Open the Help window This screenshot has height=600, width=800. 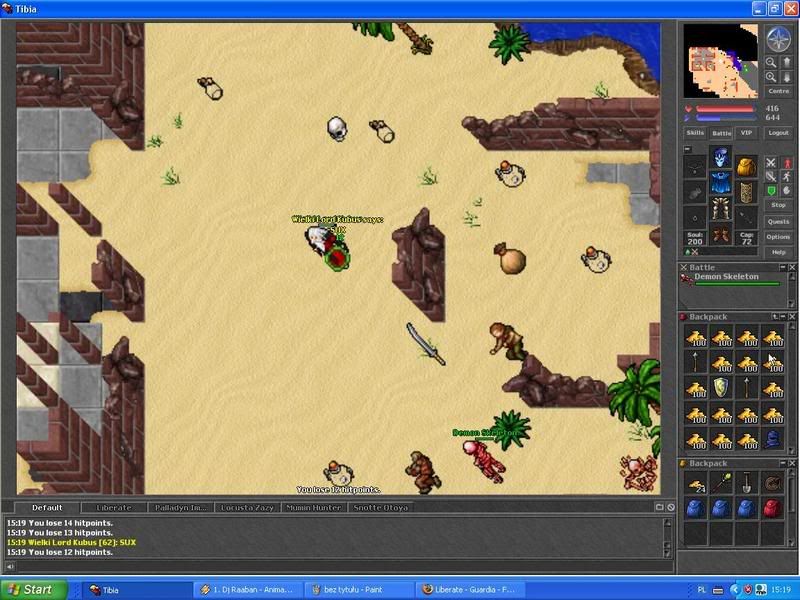[x=779, y=253]
